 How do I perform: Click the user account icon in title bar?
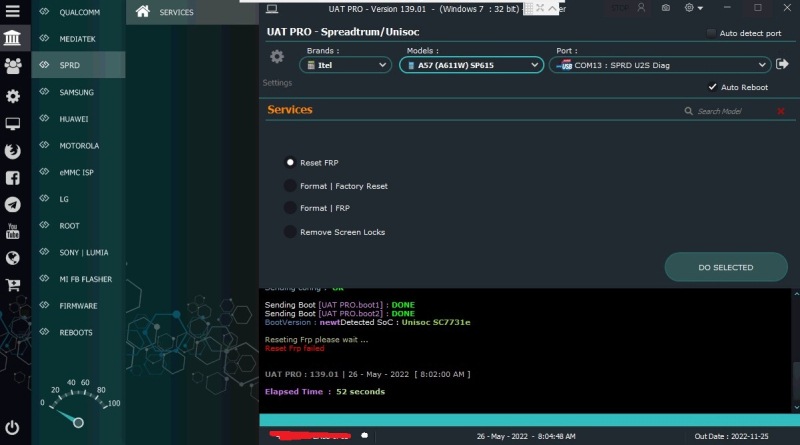pos(641,8)
